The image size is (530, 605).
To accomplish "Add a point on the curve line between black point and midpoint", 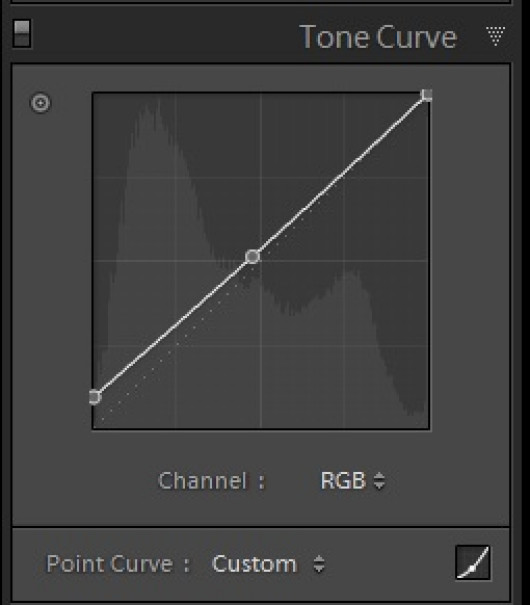I will 174,327.
